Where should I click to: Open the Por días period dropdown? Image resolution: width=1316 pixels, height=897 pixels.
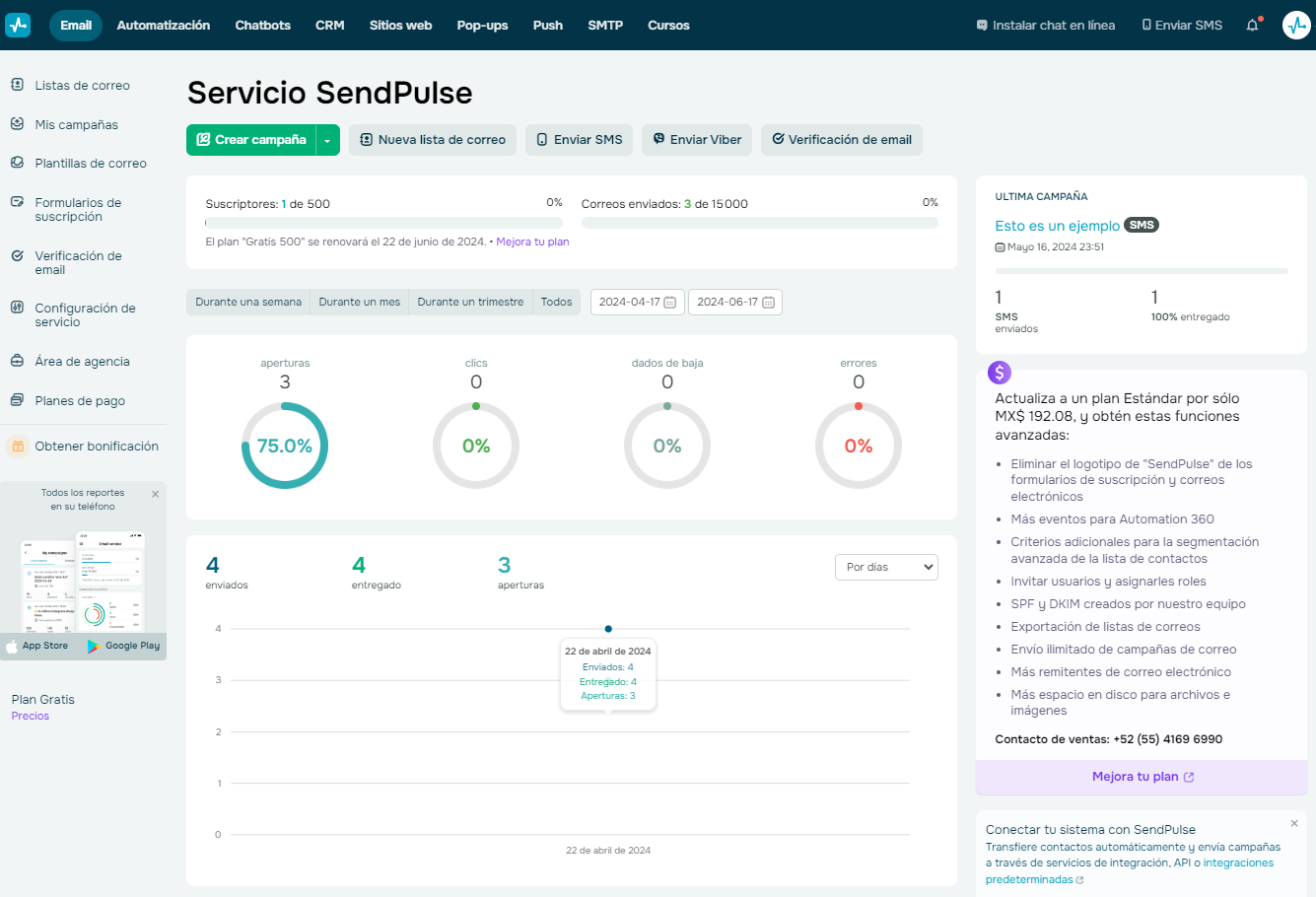click(x=886, y=567)
